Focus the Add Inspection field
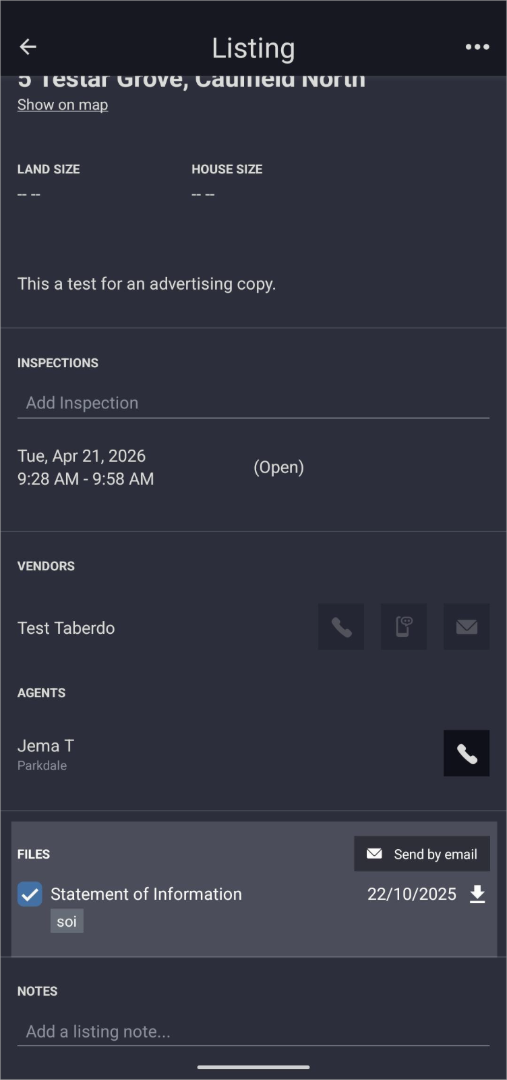This screenshot has height=1080, width=507. click(254, 403)
